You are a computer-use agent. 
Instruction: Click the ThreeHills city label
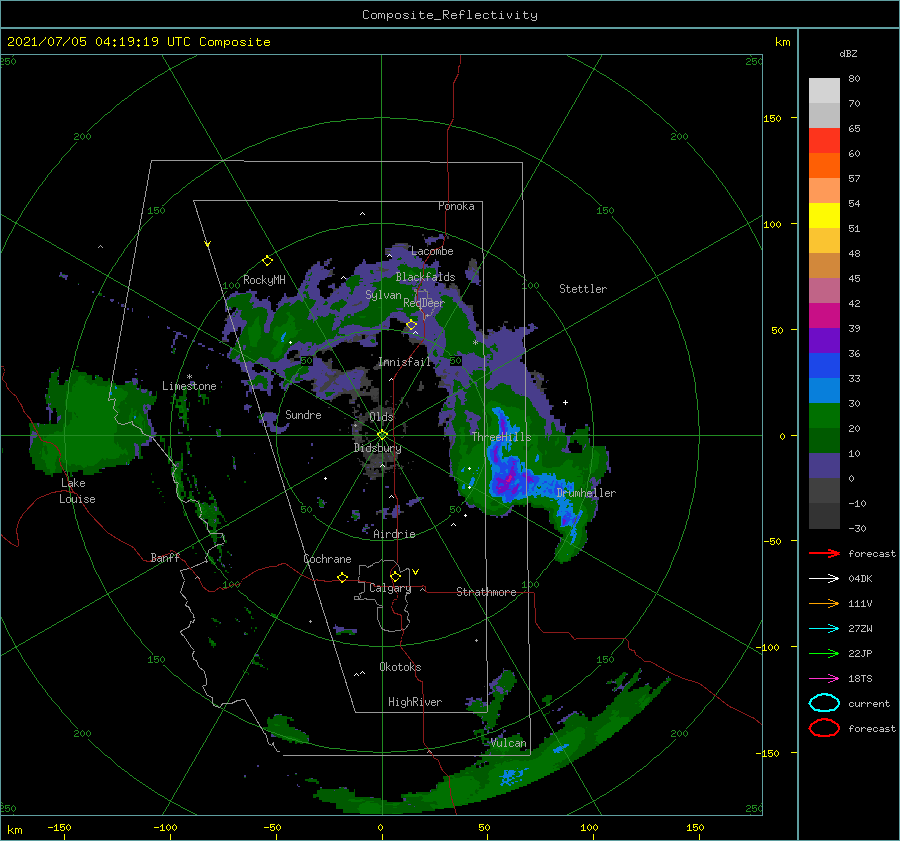[x=502, y=437]
